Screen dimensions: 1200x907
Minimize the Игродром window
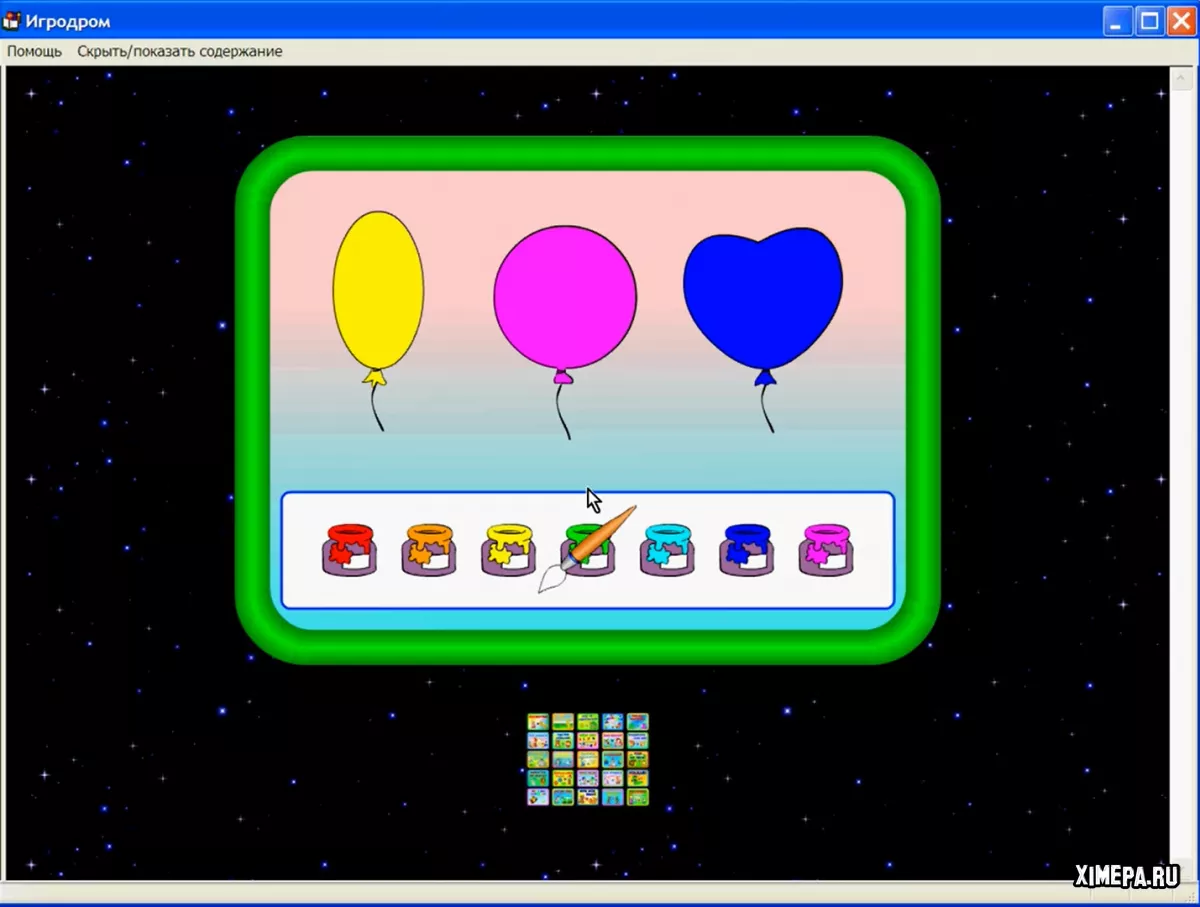point(1118,21)
